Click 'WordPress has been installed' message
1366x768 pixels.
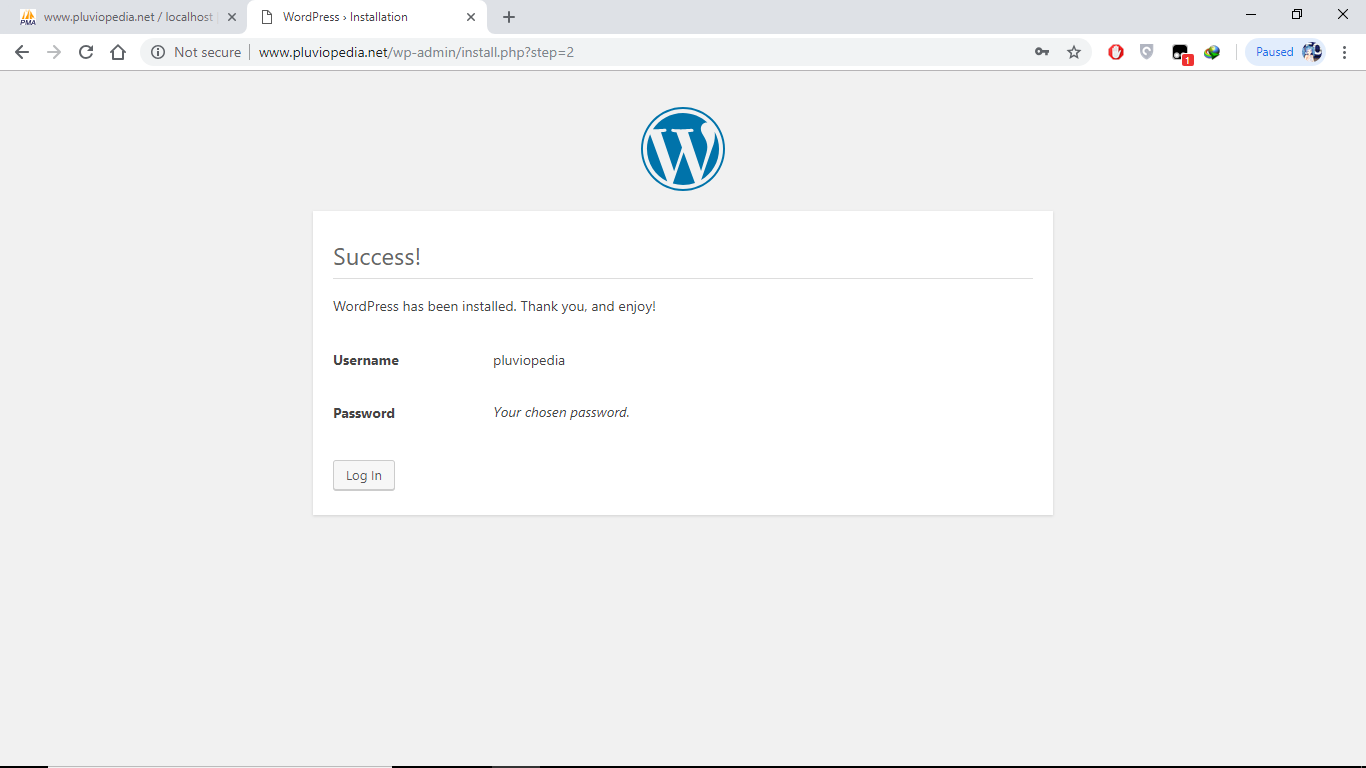pyautogui.click(x=494, y=306)
